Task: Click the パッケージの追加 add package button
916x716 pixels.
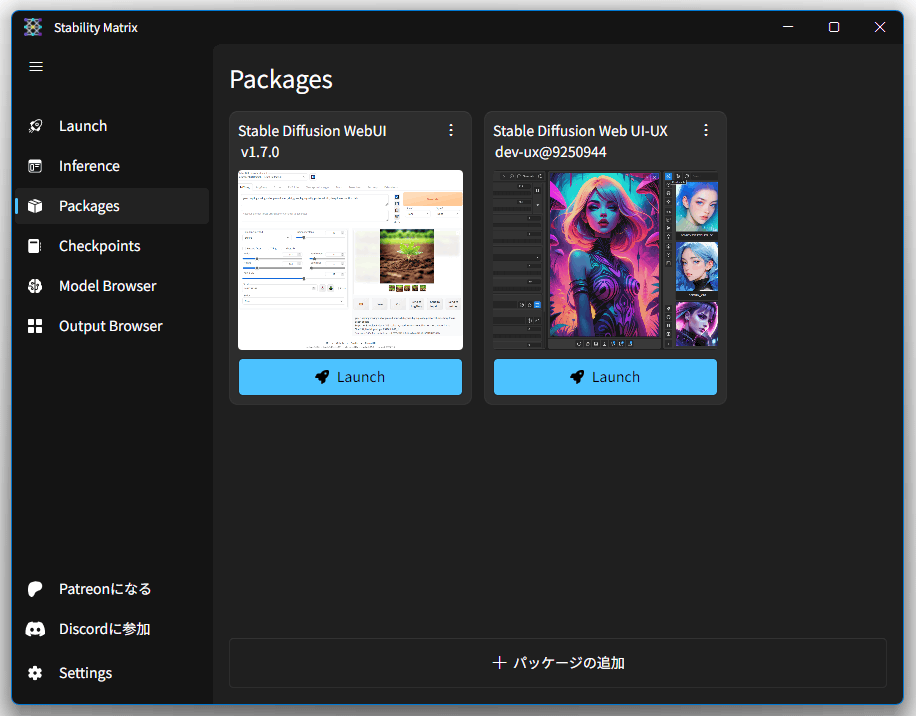Action: (558, 663)
